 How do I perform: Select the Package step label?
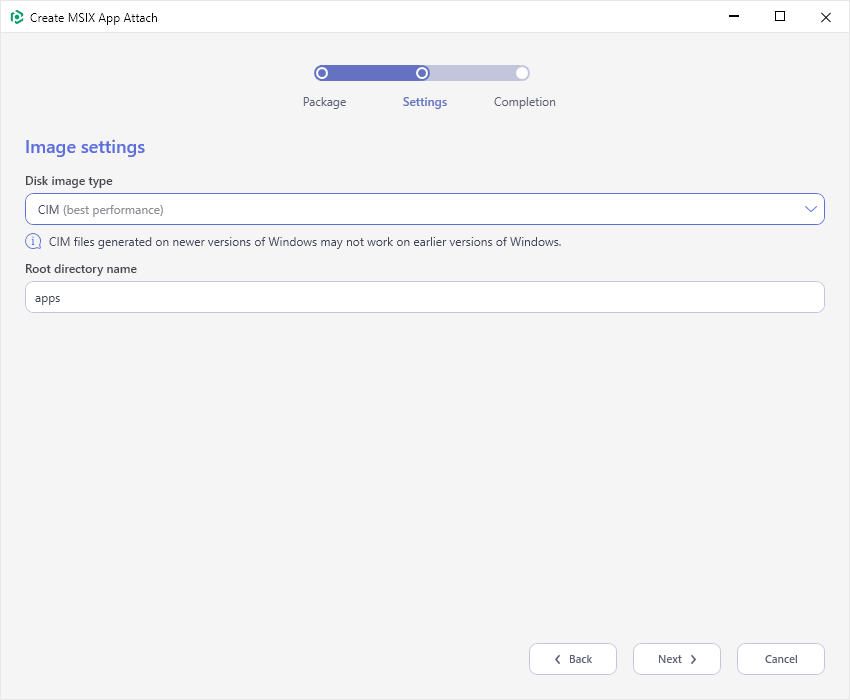point(324,102)
